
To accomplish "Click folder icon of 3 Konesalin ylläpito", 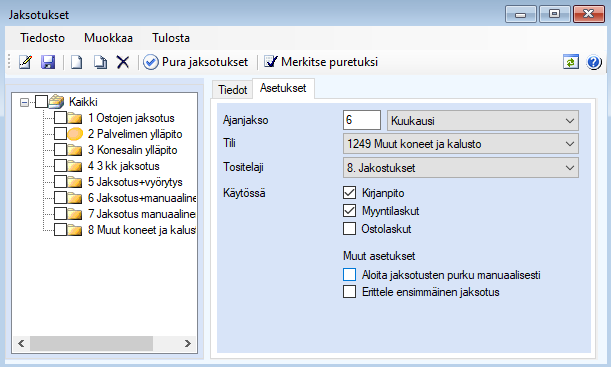I will tap(75, 150).
